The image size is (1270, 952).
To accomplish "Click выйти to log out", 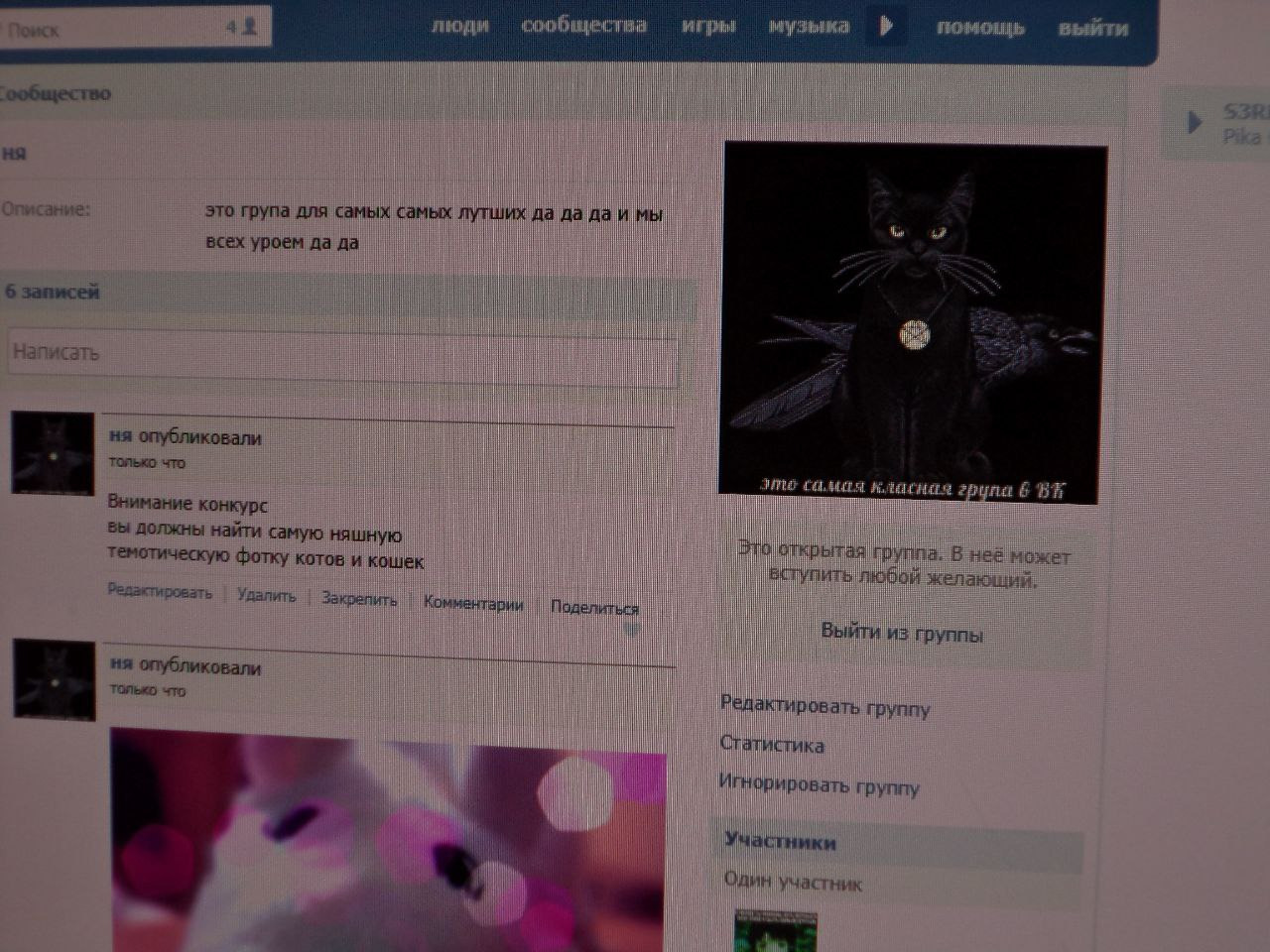I will tap(1092, 29).
